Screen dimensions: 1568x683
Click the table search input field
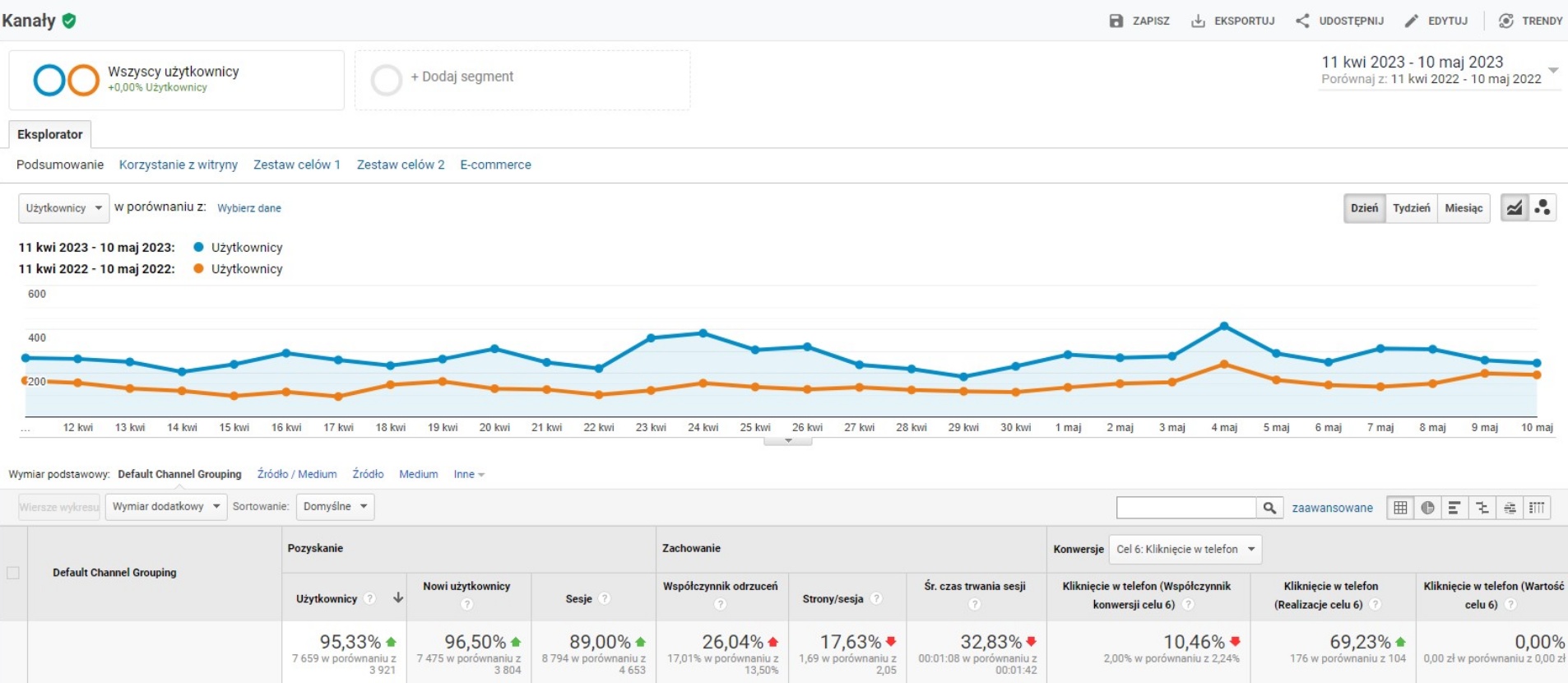coord(1185,508)
